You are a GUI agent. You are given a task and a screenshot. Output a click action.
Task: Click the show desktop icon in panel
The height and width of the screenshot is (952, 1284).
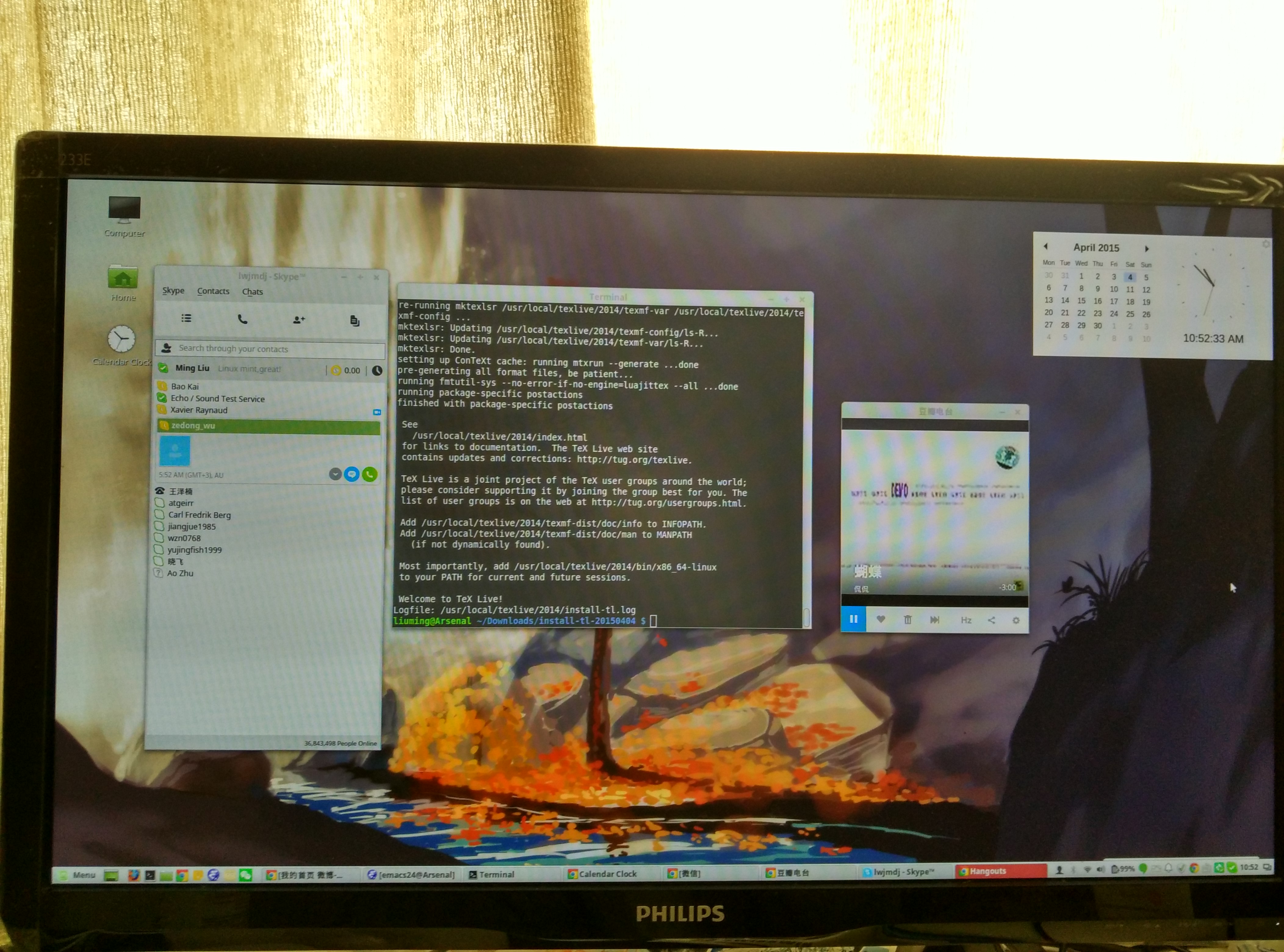coord(111,875)
